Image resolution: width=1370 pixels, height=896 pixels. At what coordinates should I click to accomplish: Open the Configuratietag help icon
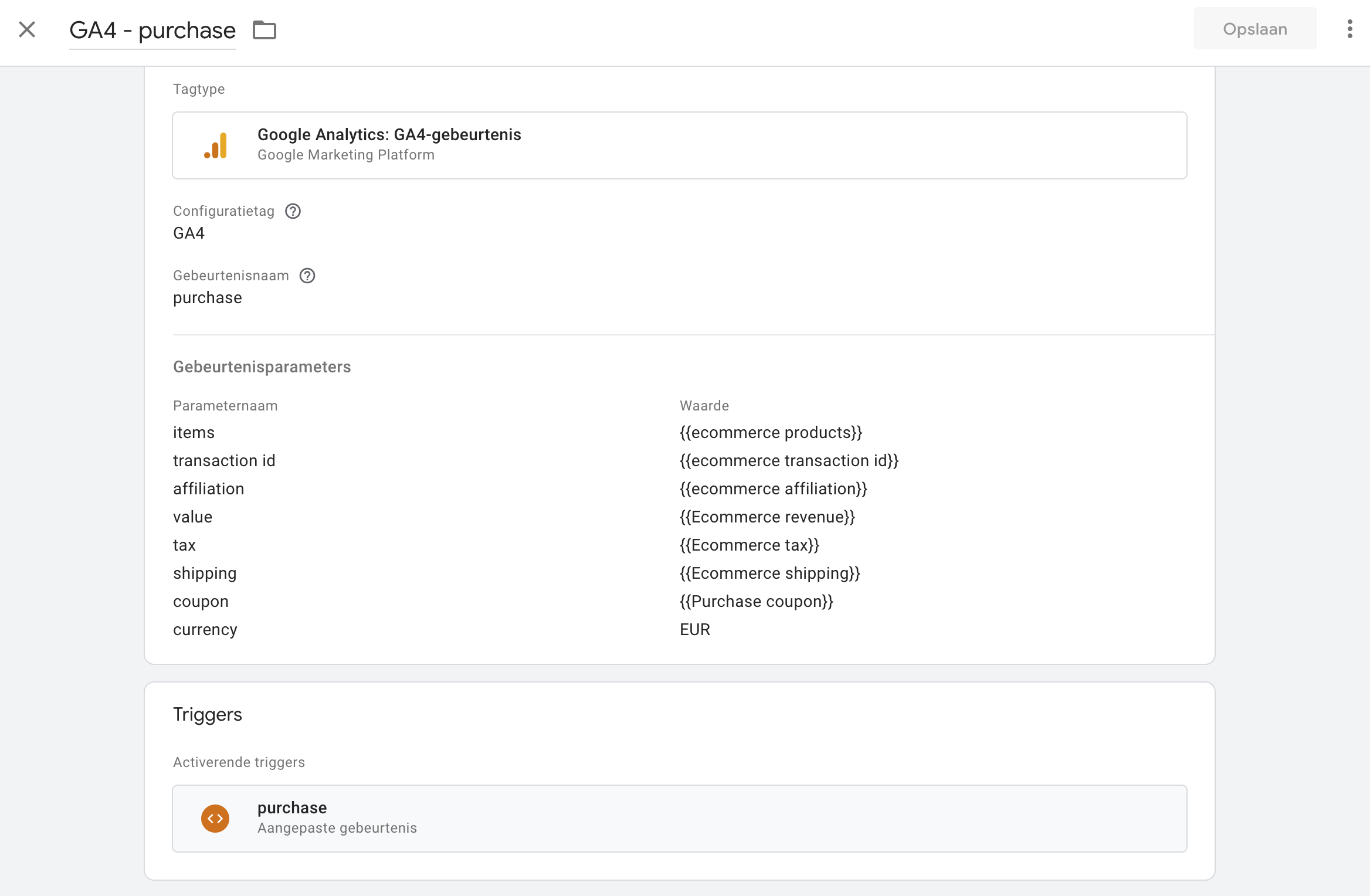pyautogui.click(x=293, y=211)
